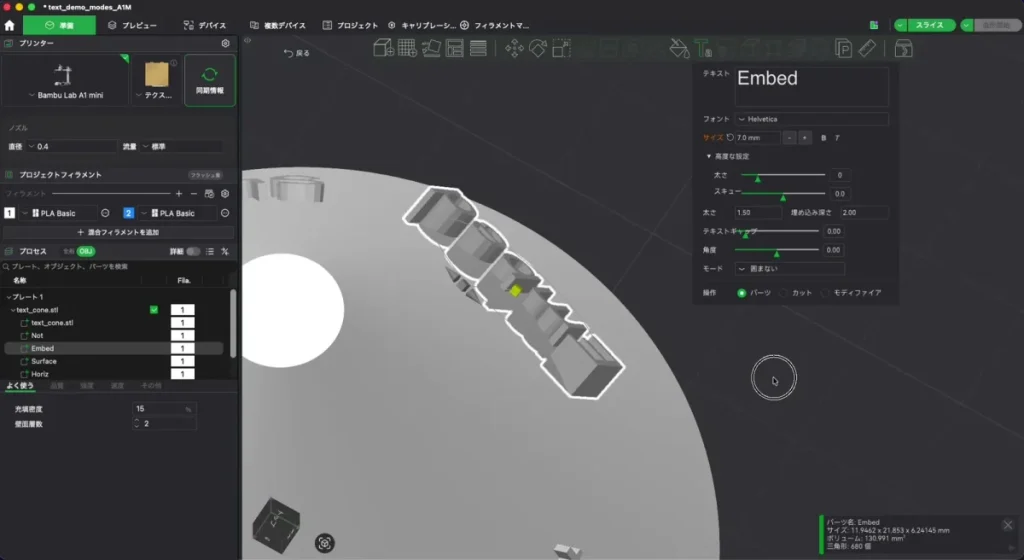Open filament 2 PLA Basic dropdown
This screenshot has height=560, width=1024.
point(176,213)
